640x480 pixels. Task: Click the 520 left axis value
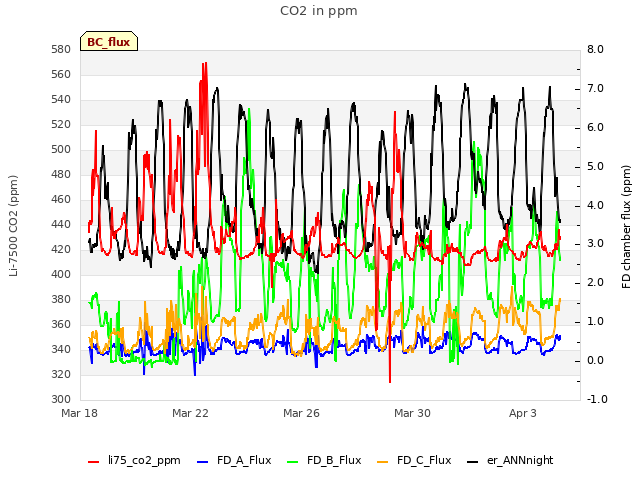click(x=61, y=124)
